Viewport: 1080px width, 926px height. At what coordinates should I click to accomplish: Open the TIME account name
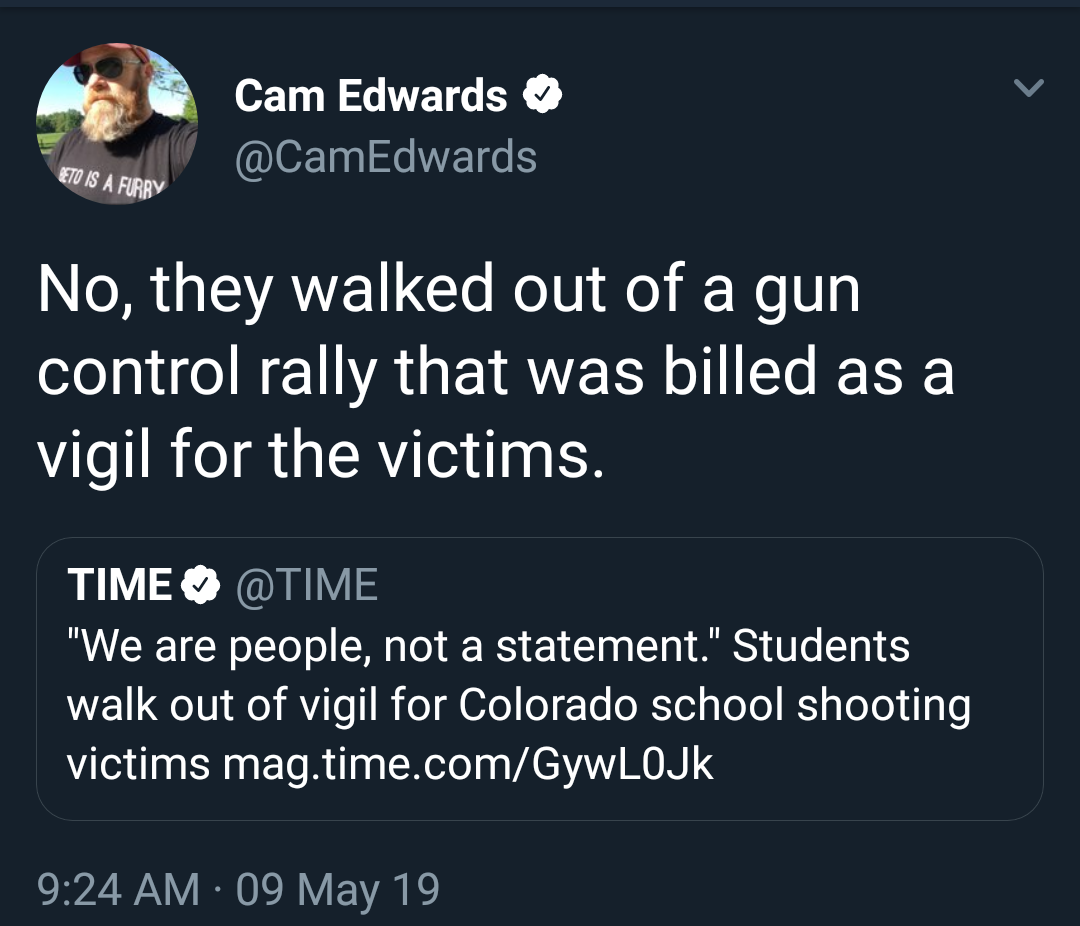[119, 586]
